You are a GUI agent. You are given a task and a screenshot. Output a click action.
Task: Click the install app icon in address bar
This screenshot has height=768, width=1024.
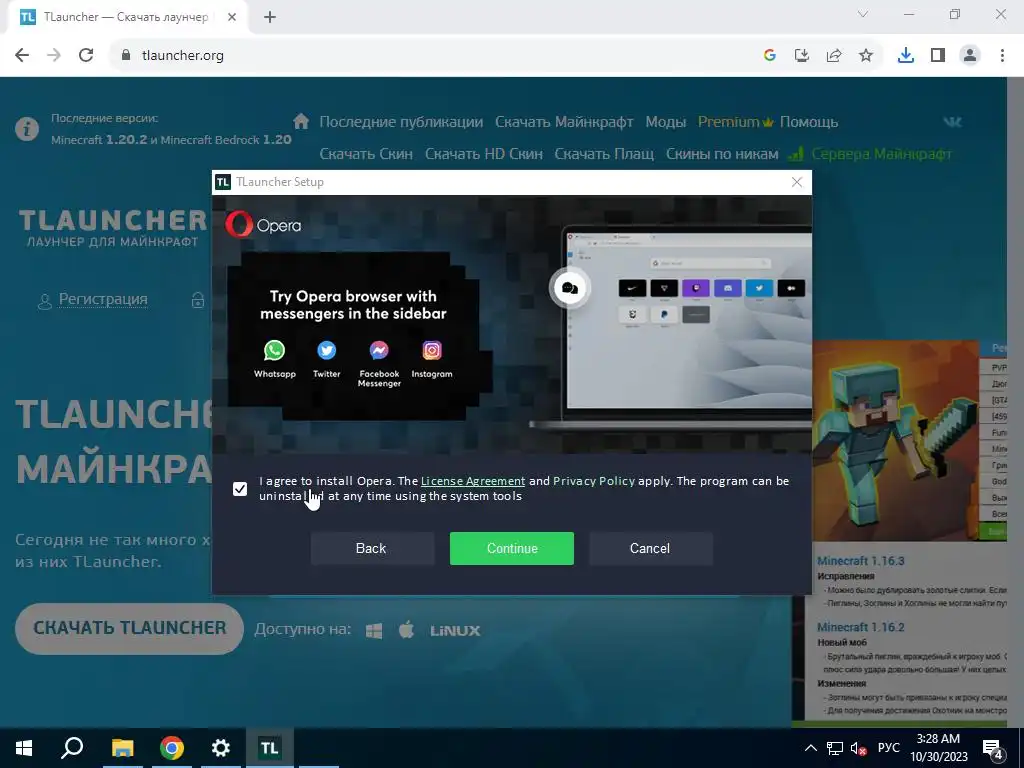click(x=801, y=55)
